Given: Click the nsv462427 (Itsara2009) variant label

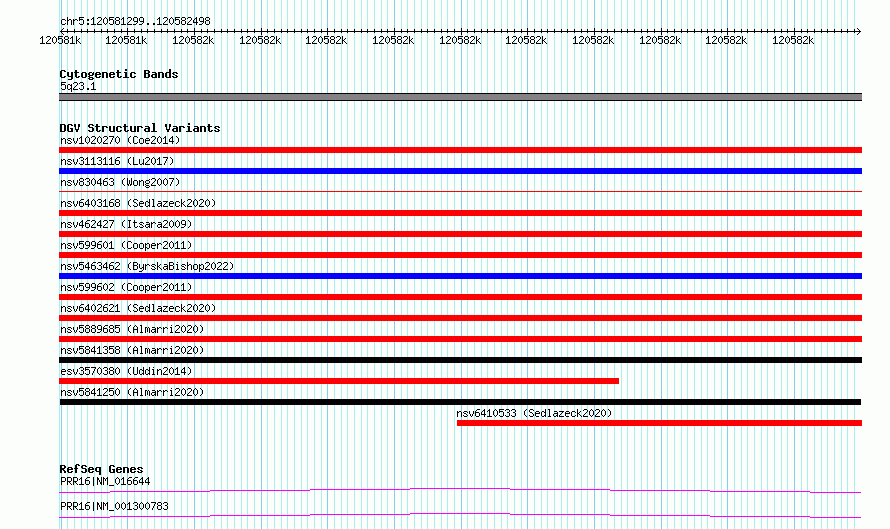Looking at the screenshot, I should point(126,224).
